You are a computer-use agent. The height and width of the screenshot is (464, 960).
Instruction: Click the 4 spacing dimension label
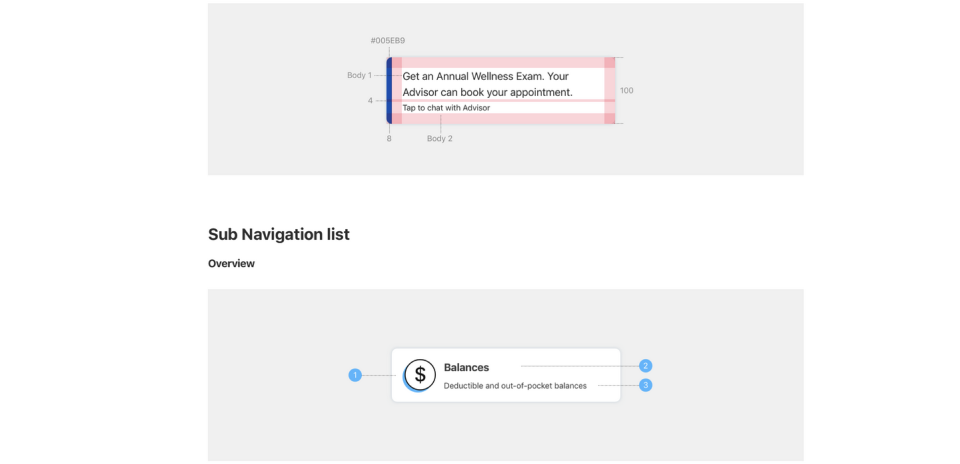[370, 100]
